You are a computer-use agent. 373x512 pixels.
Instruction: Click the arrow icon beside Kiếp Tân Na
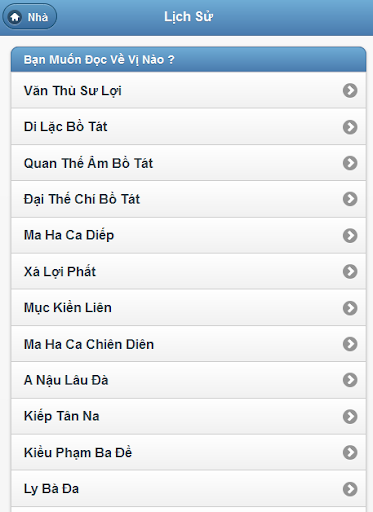coord(350,416)
